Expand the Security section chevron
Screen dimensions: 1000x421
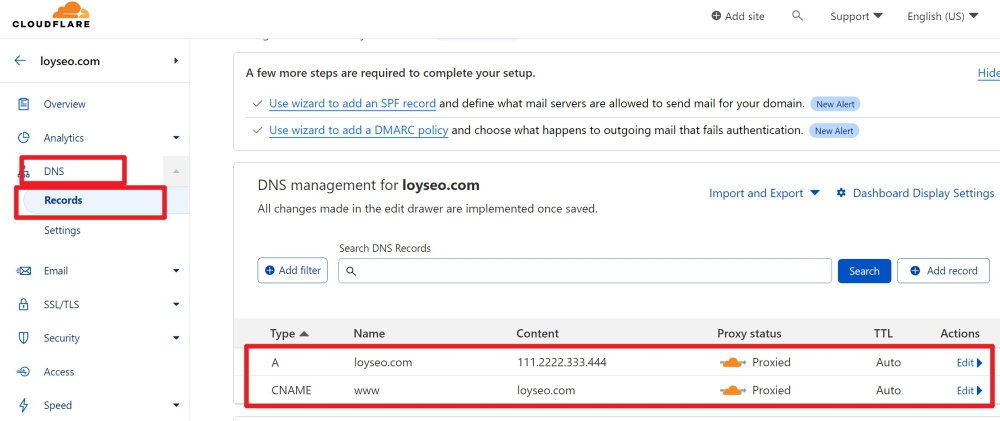click(176, 338)
